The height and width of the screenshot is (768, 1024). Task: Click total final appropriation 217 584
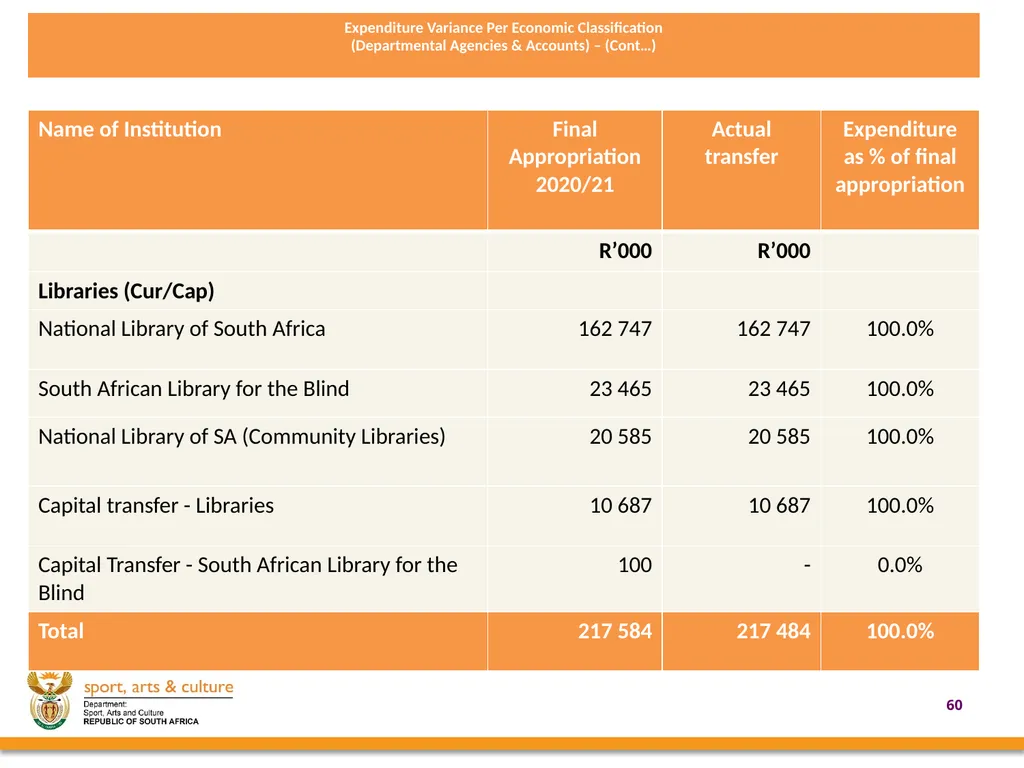615,631
